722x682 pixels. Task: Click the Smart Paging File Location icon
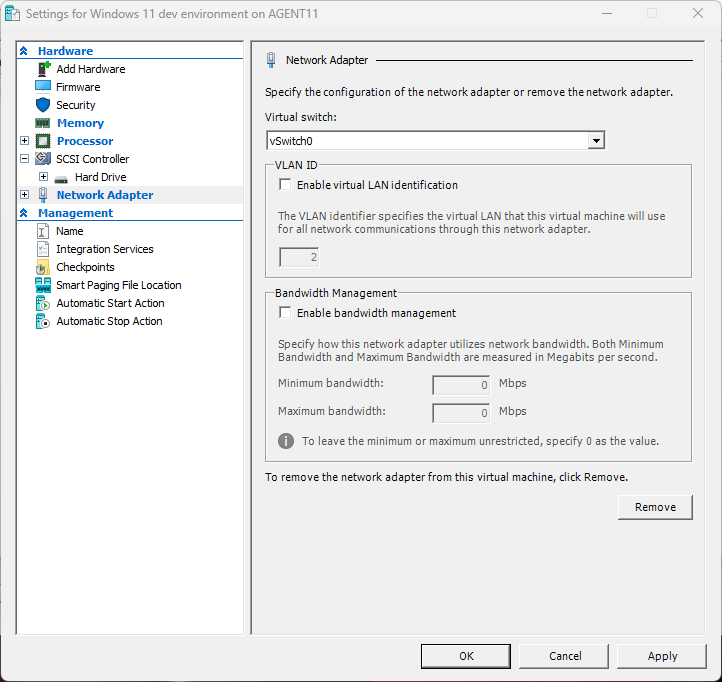[43, 285]
